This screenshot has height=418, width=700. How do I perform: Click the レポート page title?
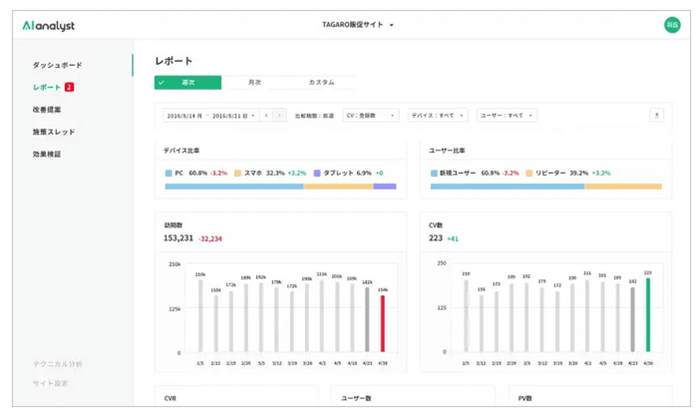[174, 61]
